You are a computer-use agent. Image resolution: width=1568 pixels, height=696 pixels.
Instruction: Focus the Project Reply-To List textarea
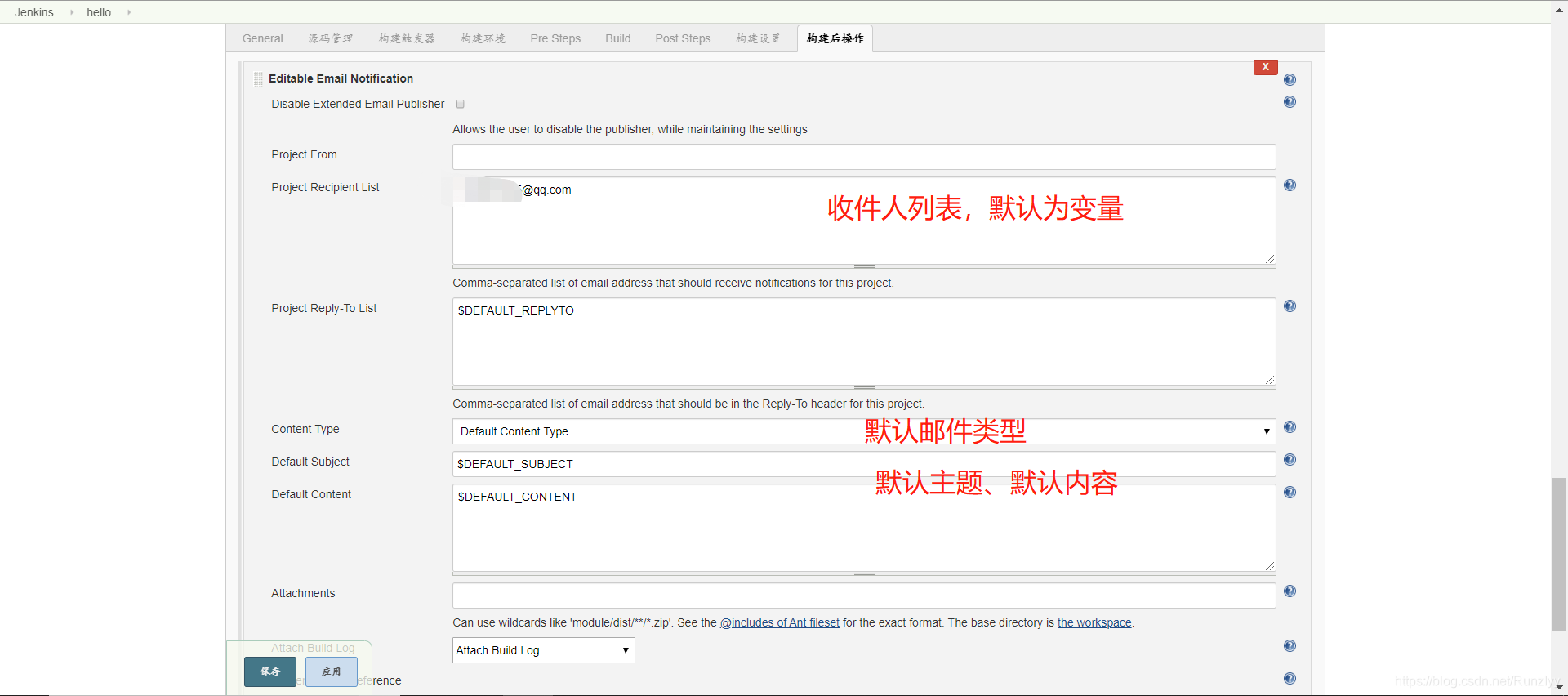point(864,341)
